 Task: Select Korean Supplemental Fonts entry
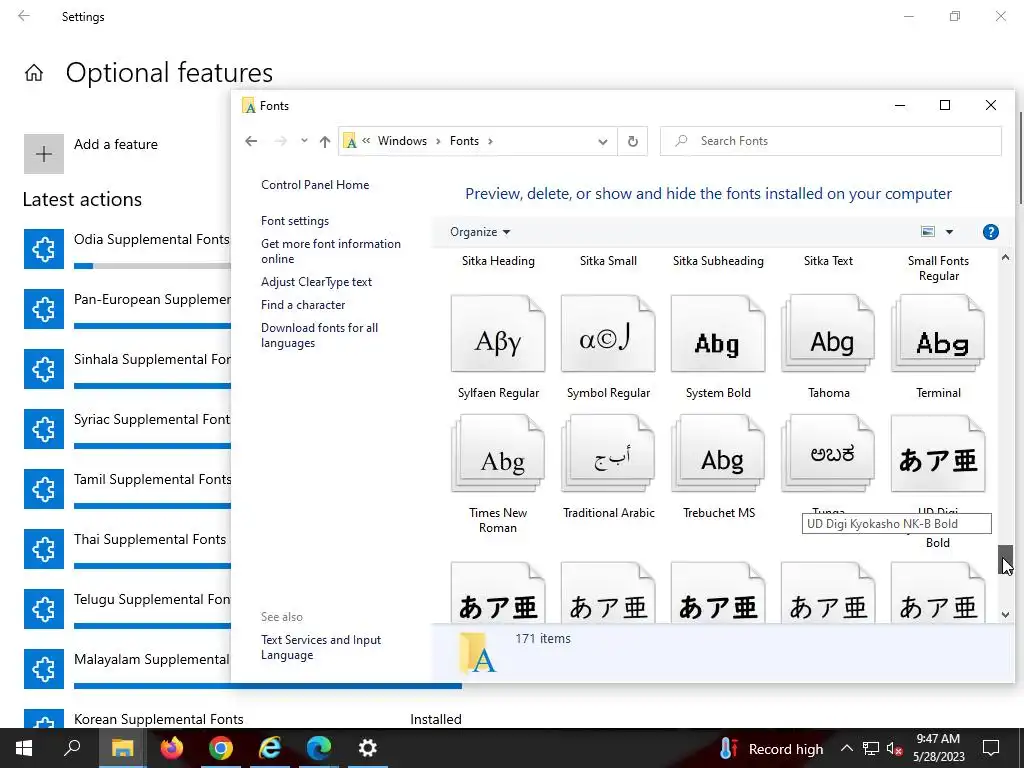(x=242, y=719)
